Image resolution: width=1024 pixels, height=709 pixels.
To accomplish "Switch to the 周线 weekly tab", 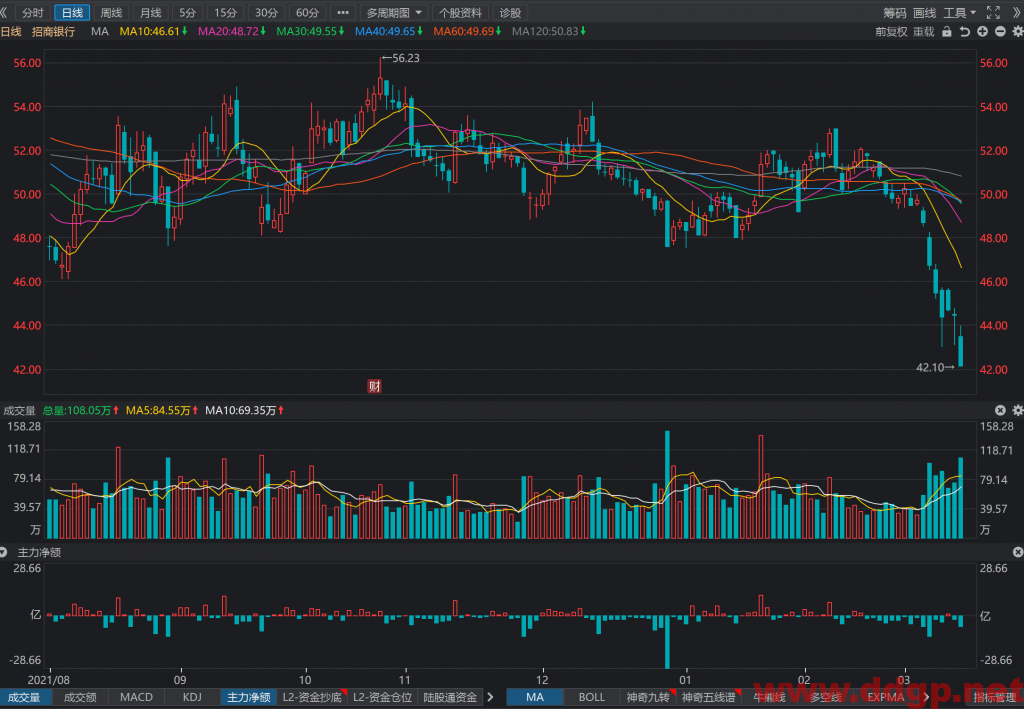I will [x=111, y=12].
